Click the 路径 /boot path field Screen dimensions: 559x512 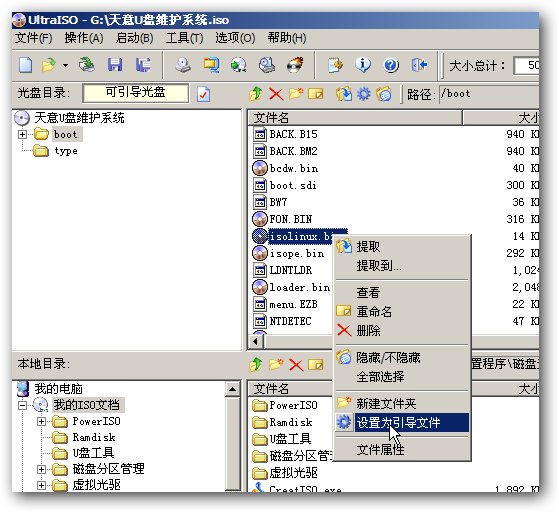pyautogui.click(x=489, y=94)
